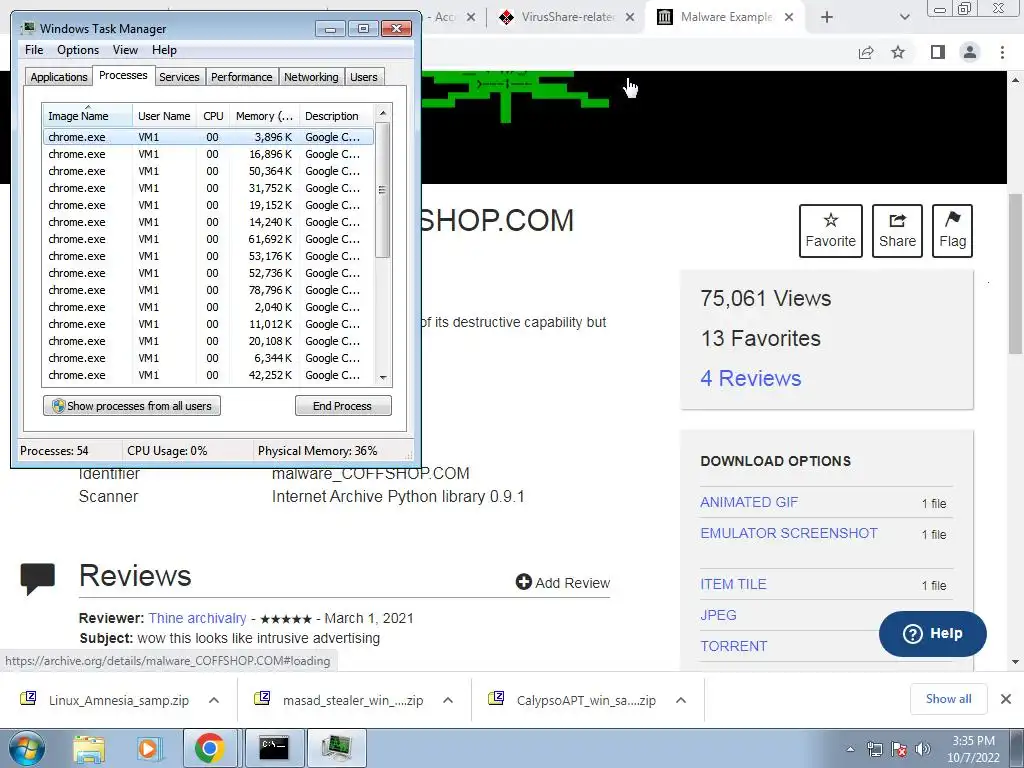
Task: Click the page scrollbar down arrow
Action: 1016,661
